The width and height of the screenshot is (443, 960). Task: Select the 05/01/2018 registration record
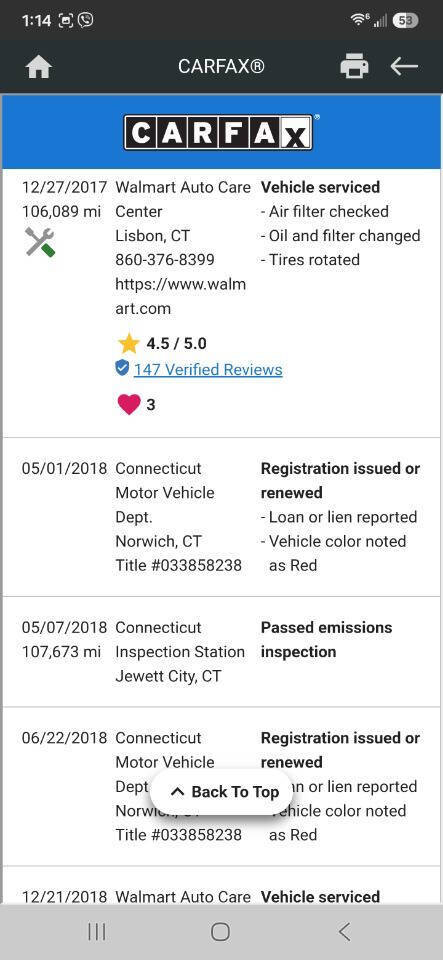pyautogui.click(x=222, y=517)
